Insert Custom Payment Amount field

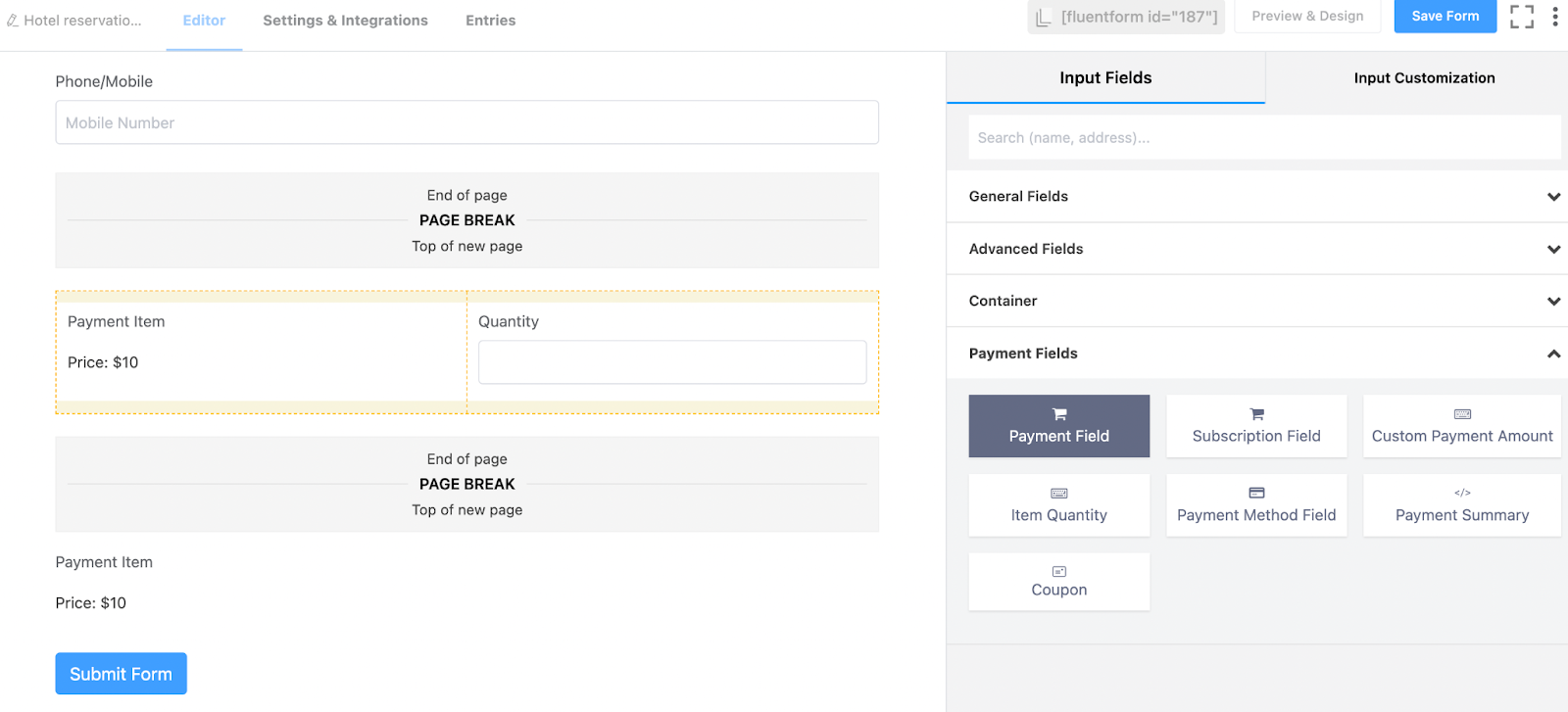click(1461, 426)
